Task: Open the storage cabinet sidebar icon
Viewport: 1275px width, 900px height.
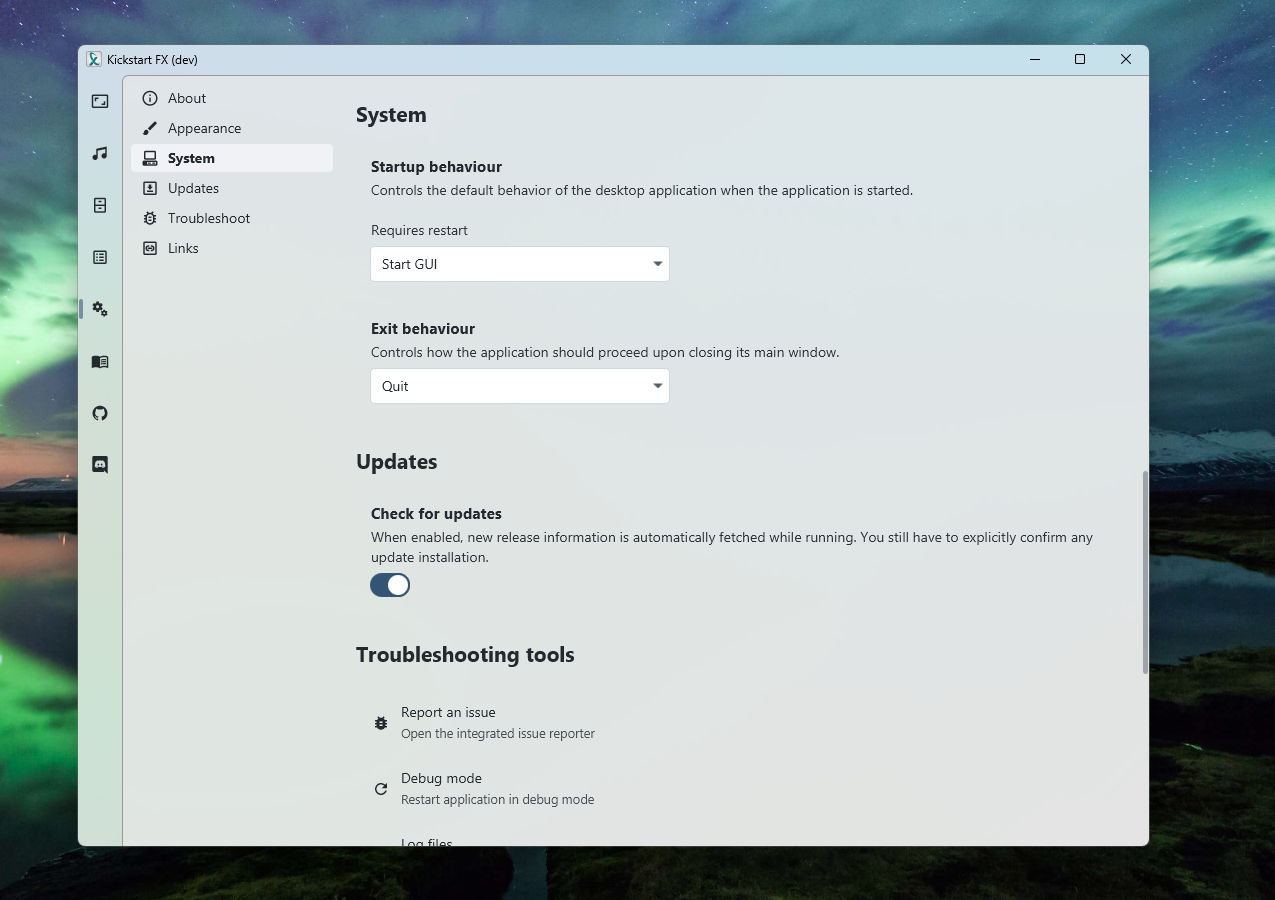Action: point(100,205)
